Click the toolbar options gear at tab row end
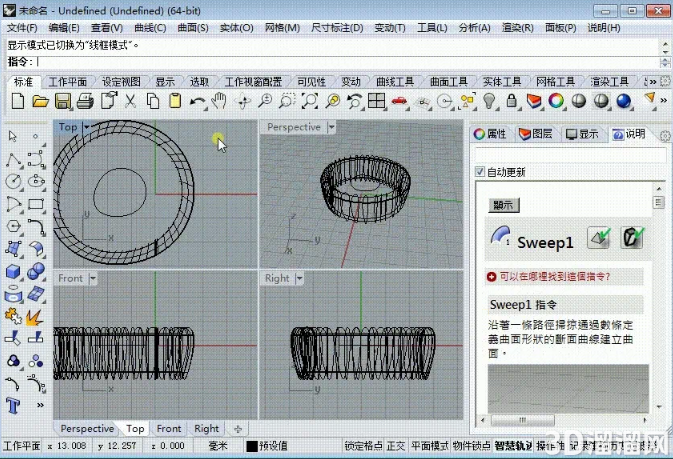This screenshot has height=459, width=673. (x=665, y=81)
